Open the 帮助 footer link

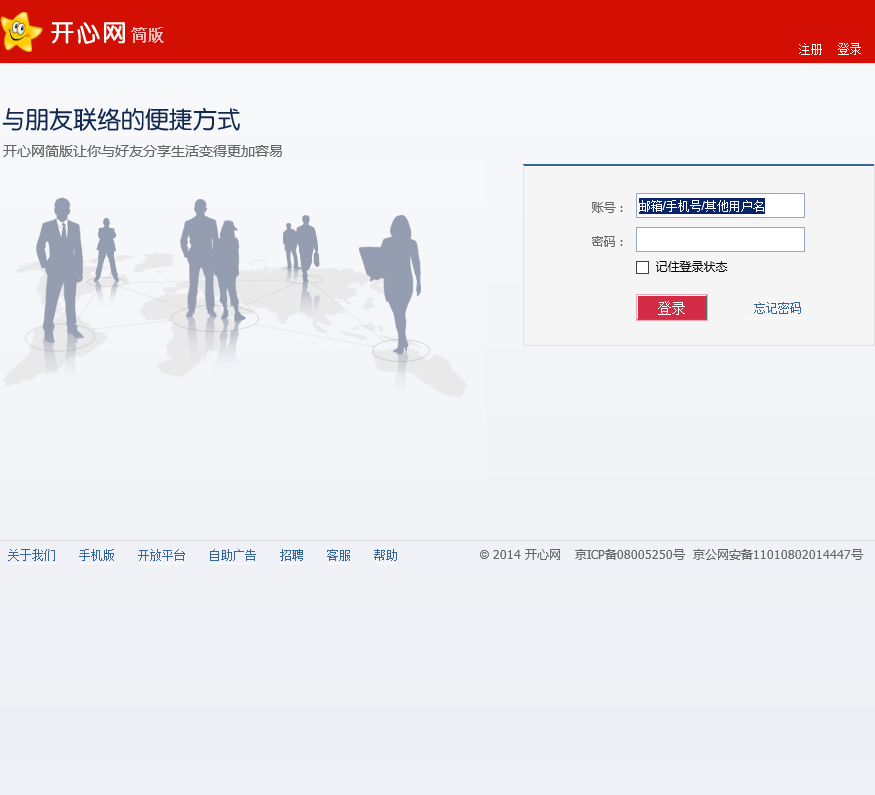click(x=385, y=555)
